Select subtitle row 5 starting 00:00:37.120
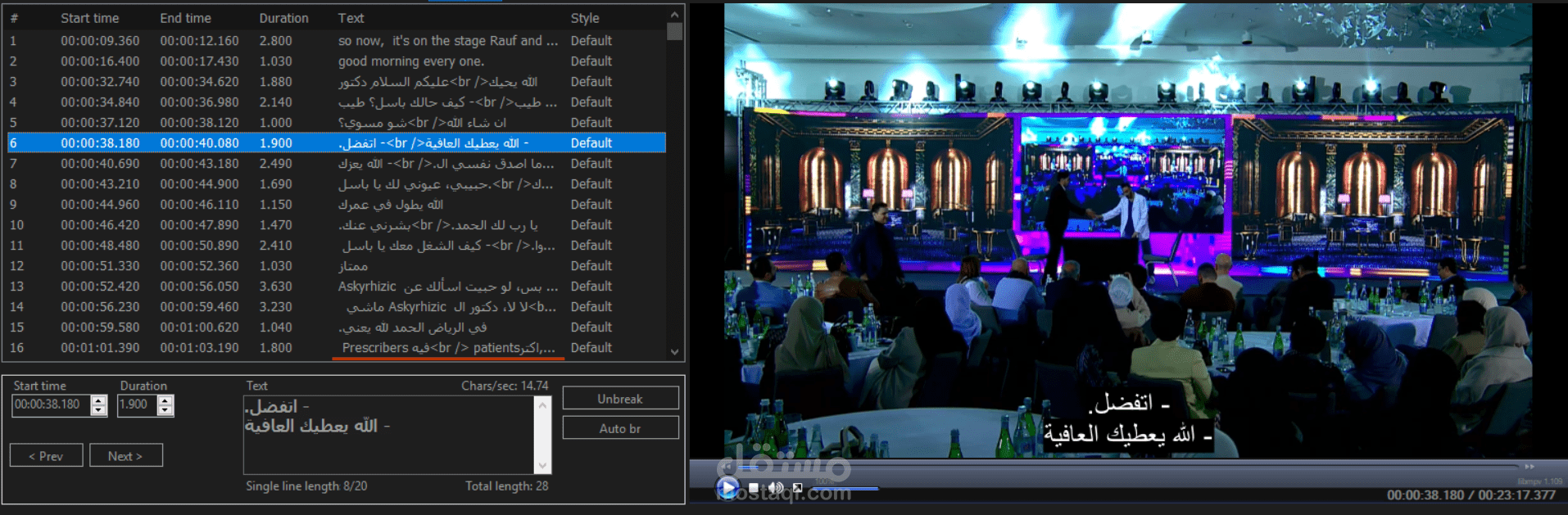Image resolution: width=1568 pixels, height=515 pixels. pos(336,122)
